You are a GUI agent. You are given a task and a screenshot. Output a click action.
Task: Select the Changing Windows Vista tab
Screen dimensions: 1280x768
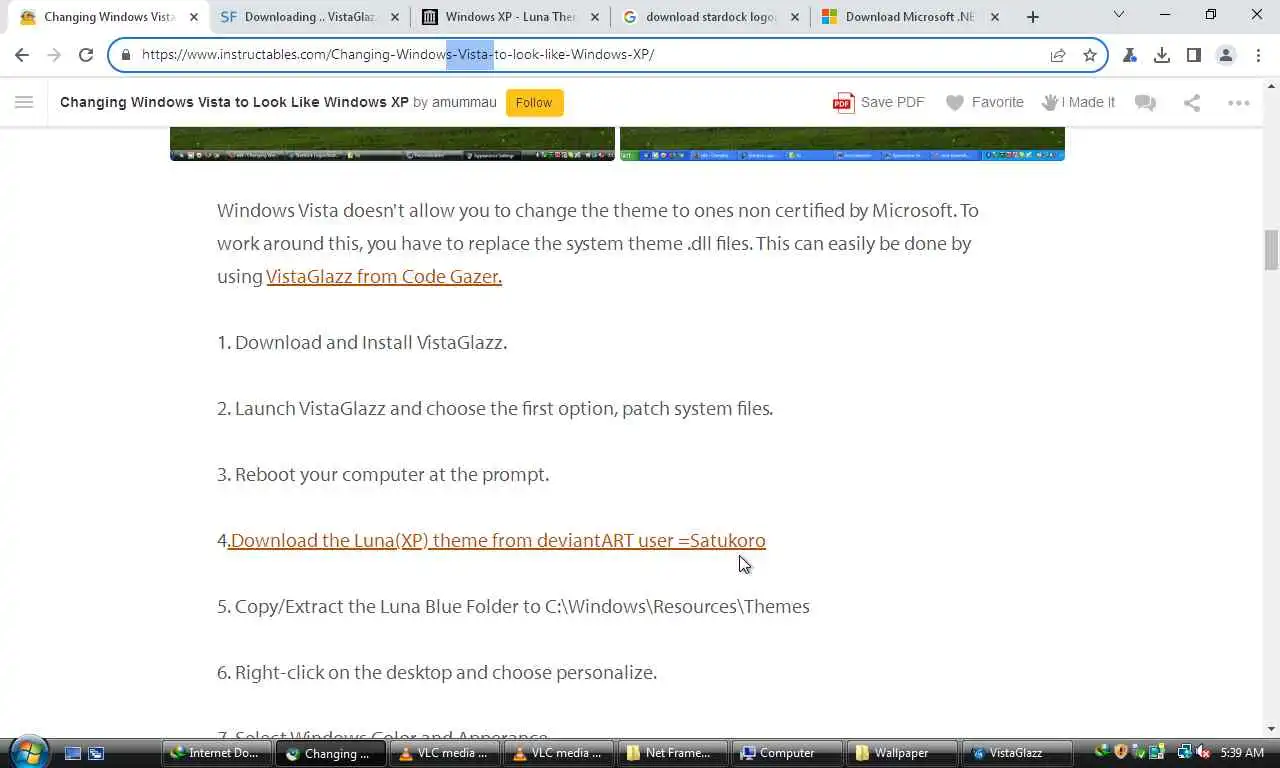[x=108, y=17]
